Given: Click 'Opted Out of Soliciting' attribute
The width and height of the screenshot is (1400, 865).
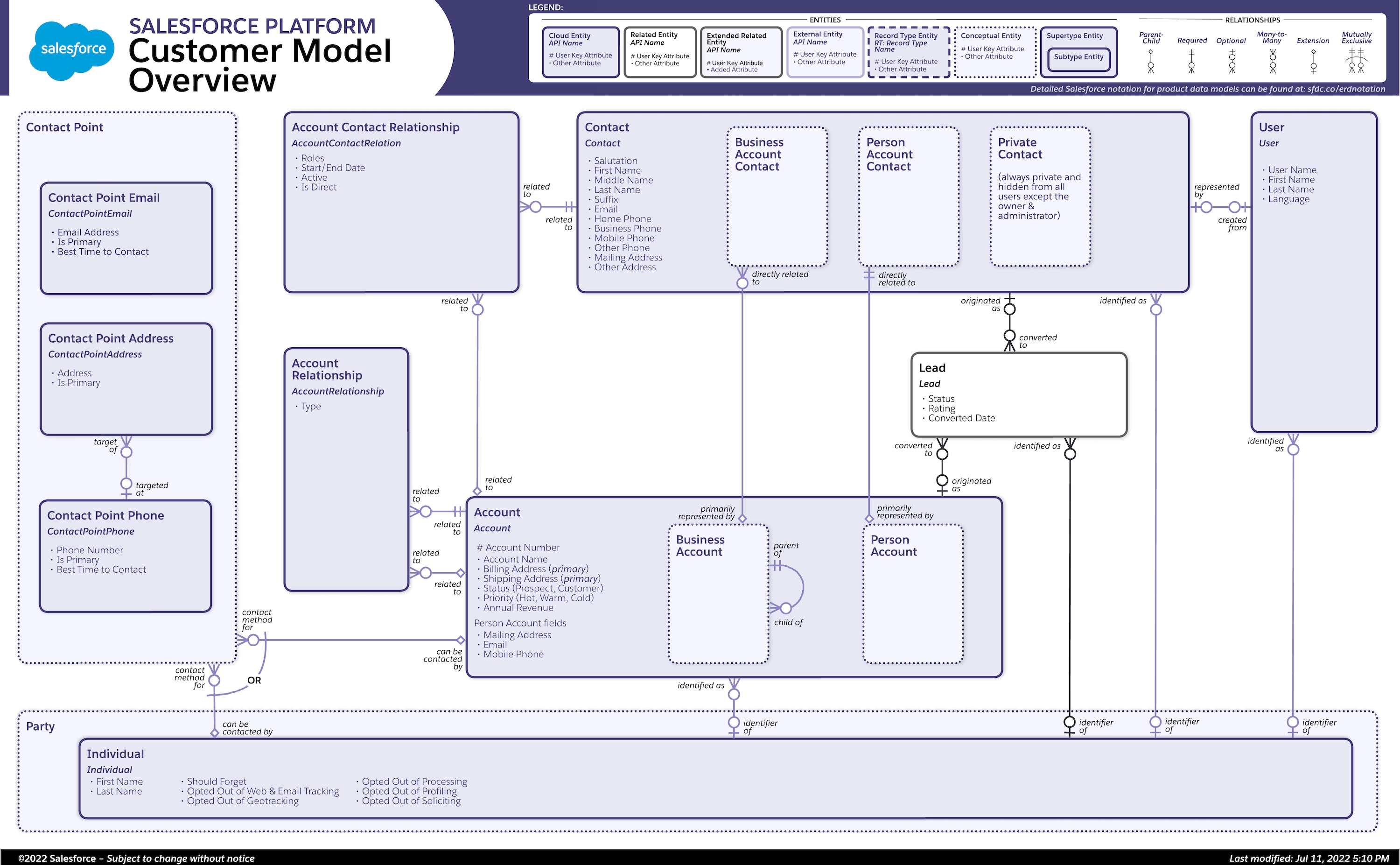Looking at the screenshot, I should [411, 801].
